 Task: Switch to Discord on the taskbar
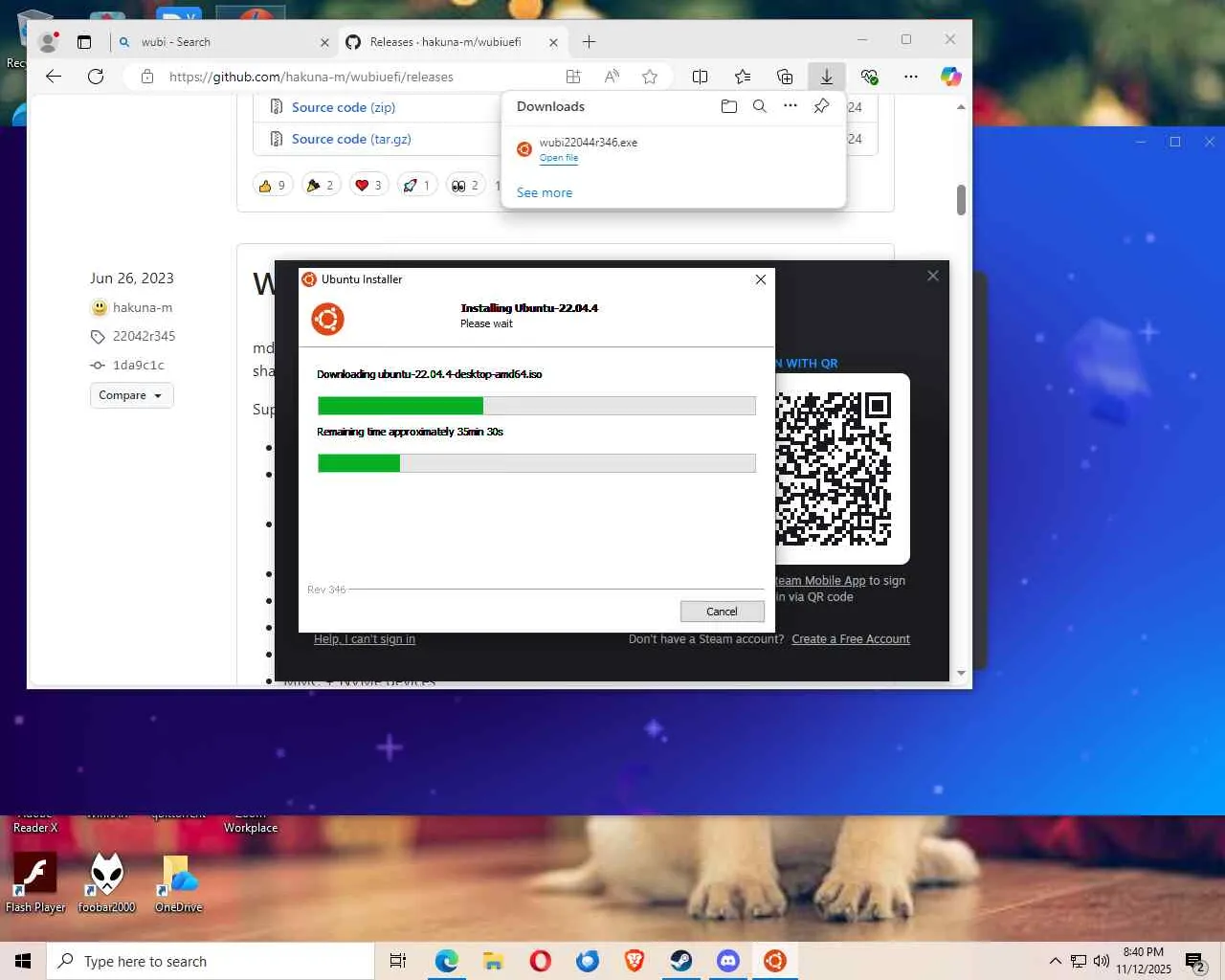(x=727, y=961)
